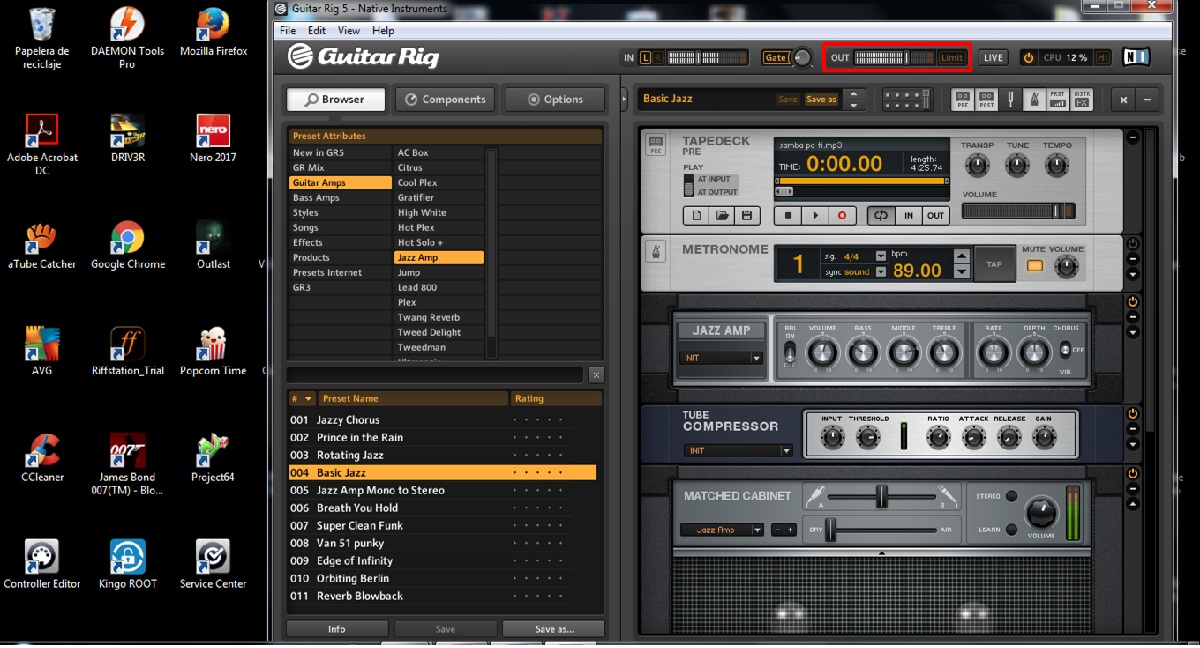
Task: Open the File menu
Action: click(288, 31)
